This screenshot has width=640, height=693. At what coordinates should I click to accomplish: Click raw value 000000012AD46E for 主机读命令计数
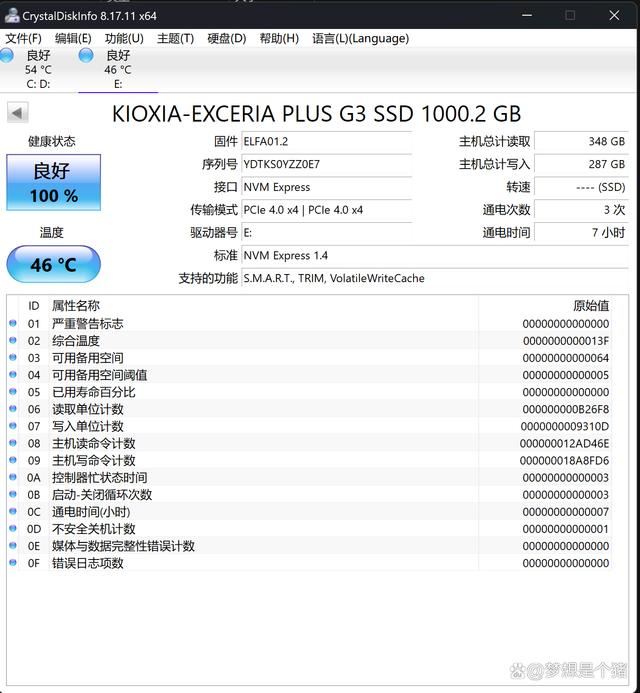564,443
